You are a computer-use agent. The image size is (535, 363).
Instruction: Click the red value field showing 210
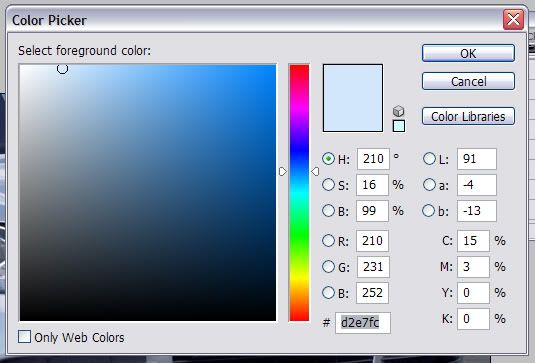click(x=372, y=241)
